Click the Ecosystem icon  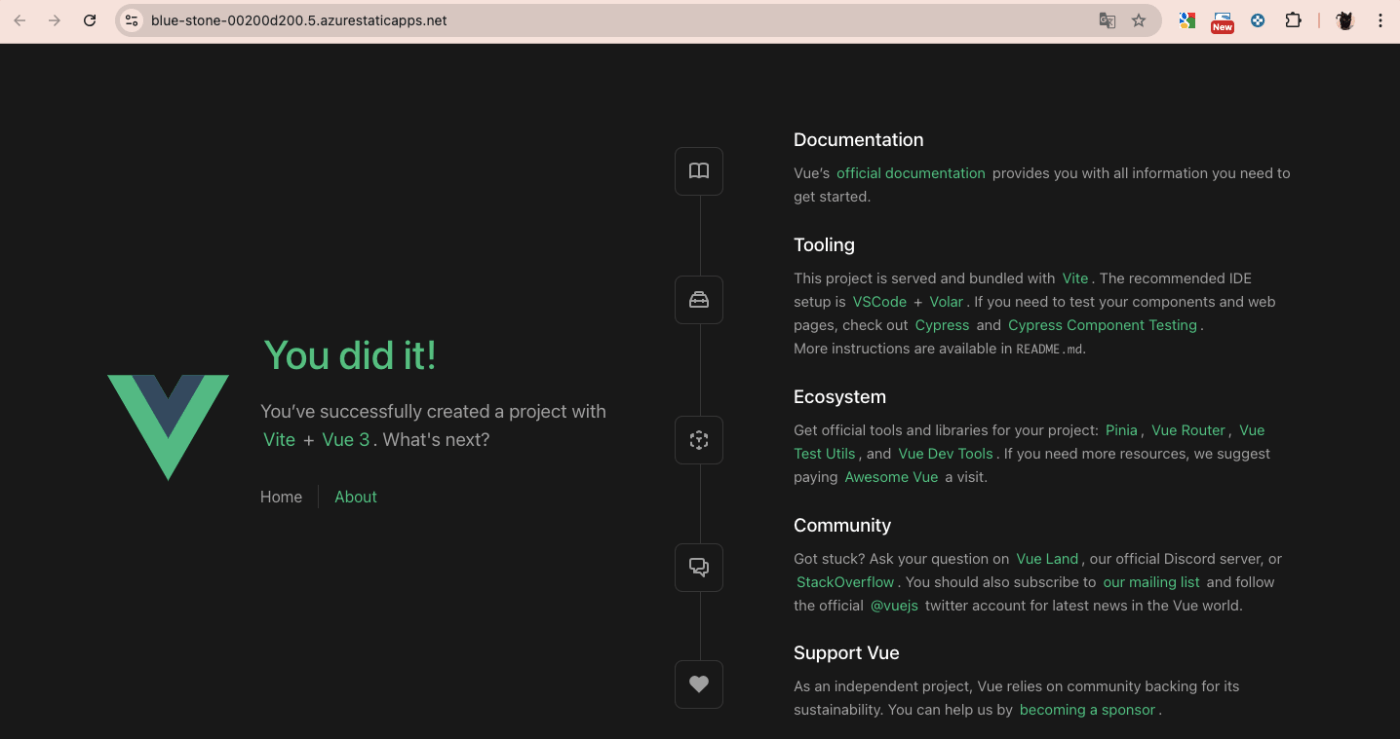point(699,440)
